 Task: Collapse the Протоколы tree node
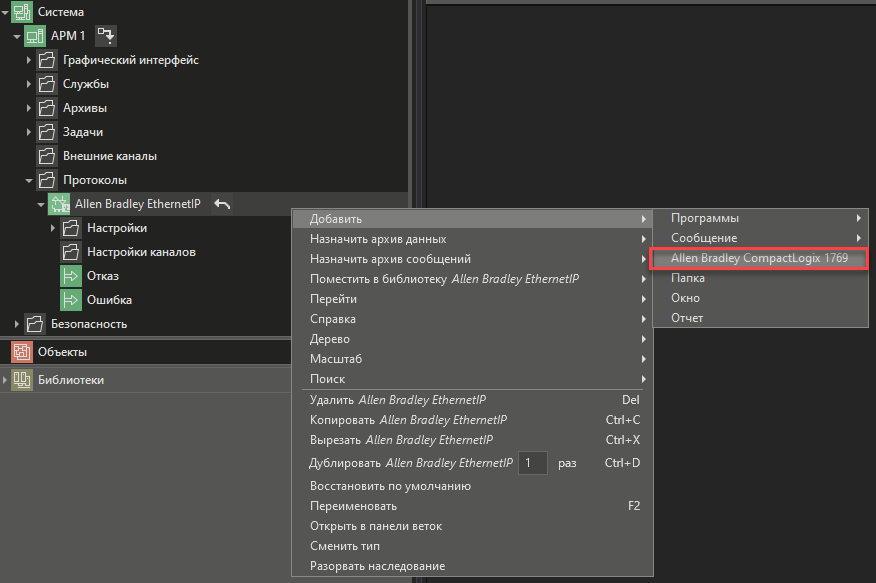29,180
